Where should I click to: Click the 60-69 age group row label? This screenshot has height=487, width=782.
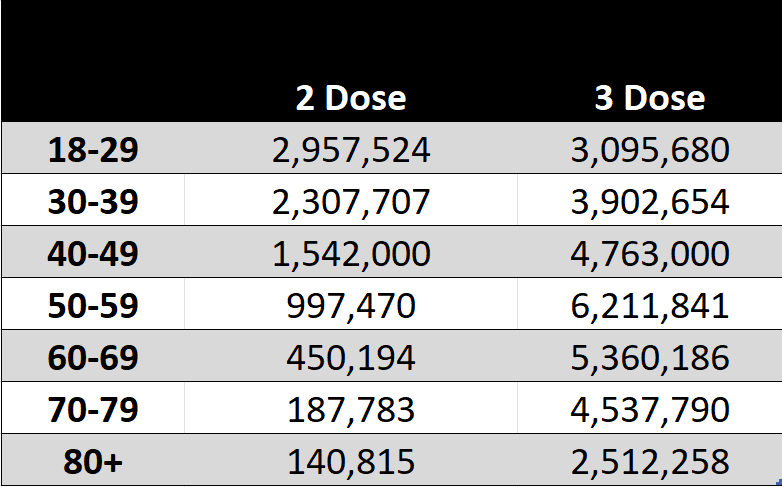tap(93, 357)
